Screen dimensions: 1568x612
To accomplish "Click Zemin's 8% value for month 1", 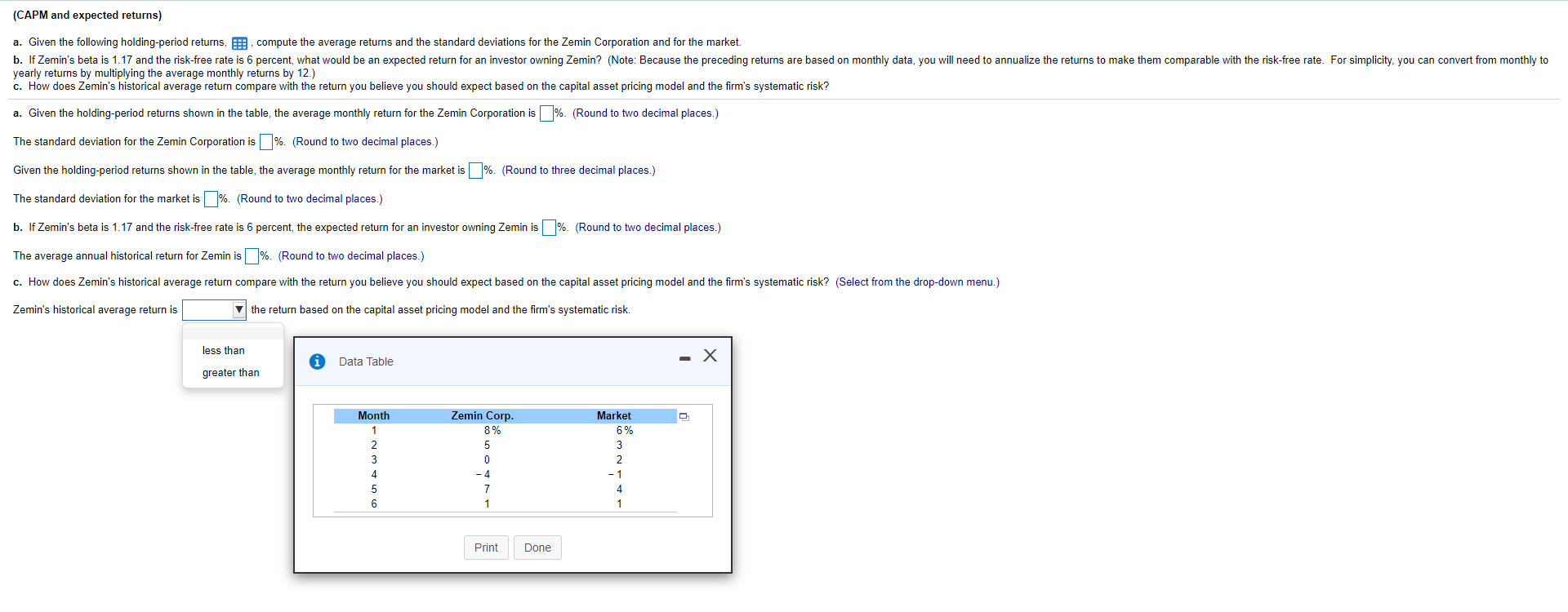I will [492, 431].
